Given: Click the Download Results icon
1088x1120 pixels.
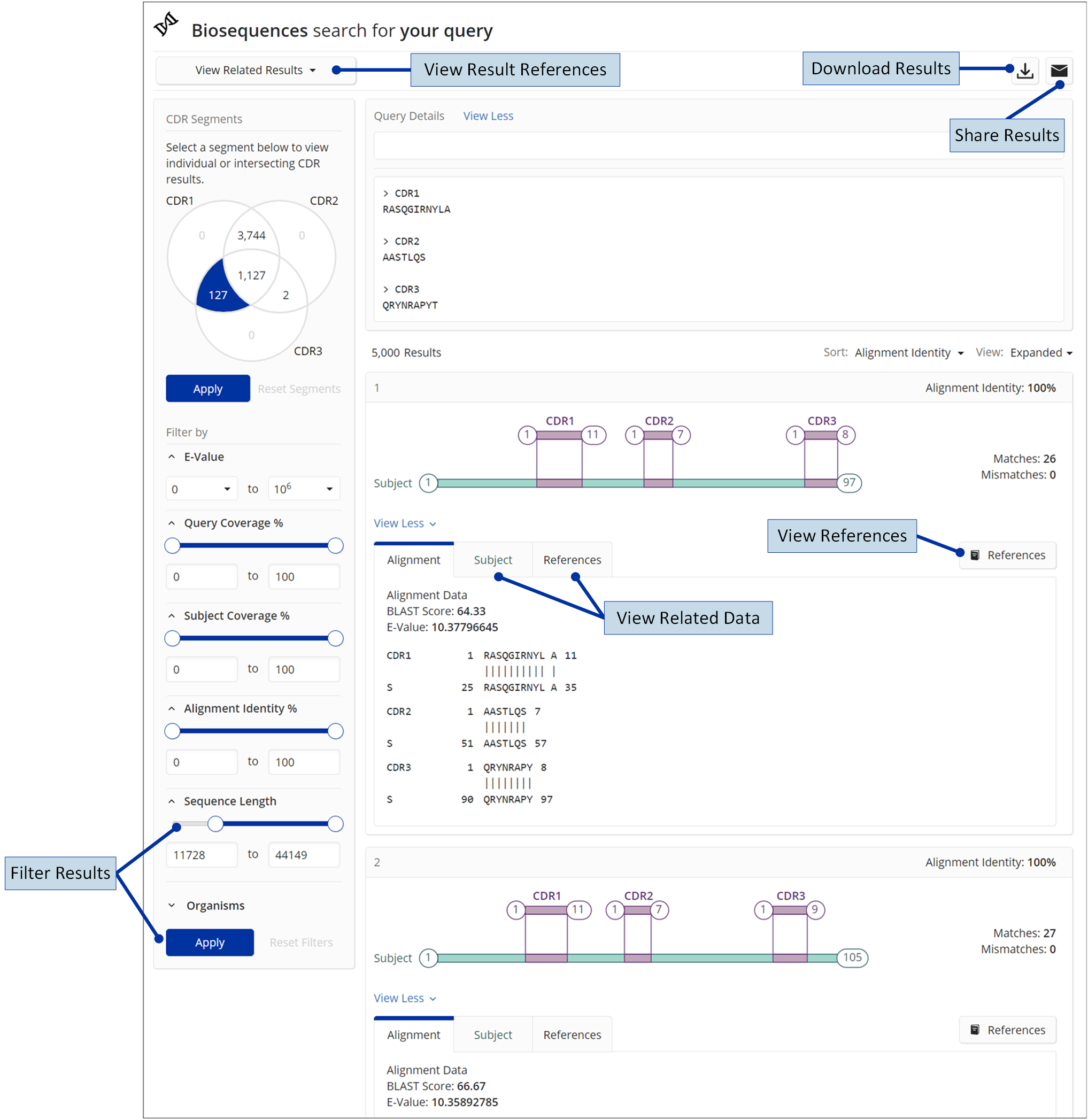Looking at the screenshot, I should coord(1025,71).
